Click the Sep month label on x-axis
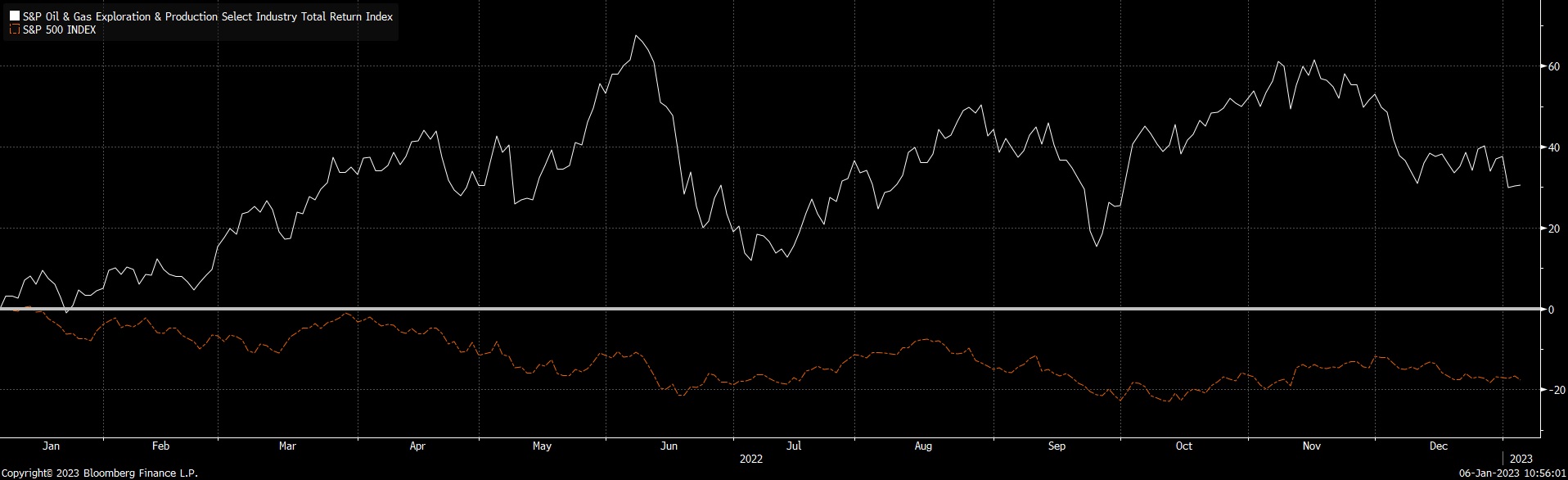1568x480 pixels. [1057, 446]
